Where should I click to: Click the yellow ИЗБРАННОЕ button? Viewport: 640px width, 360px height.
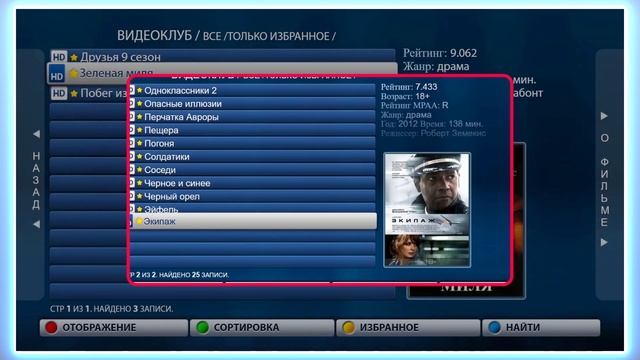point(408,327)
